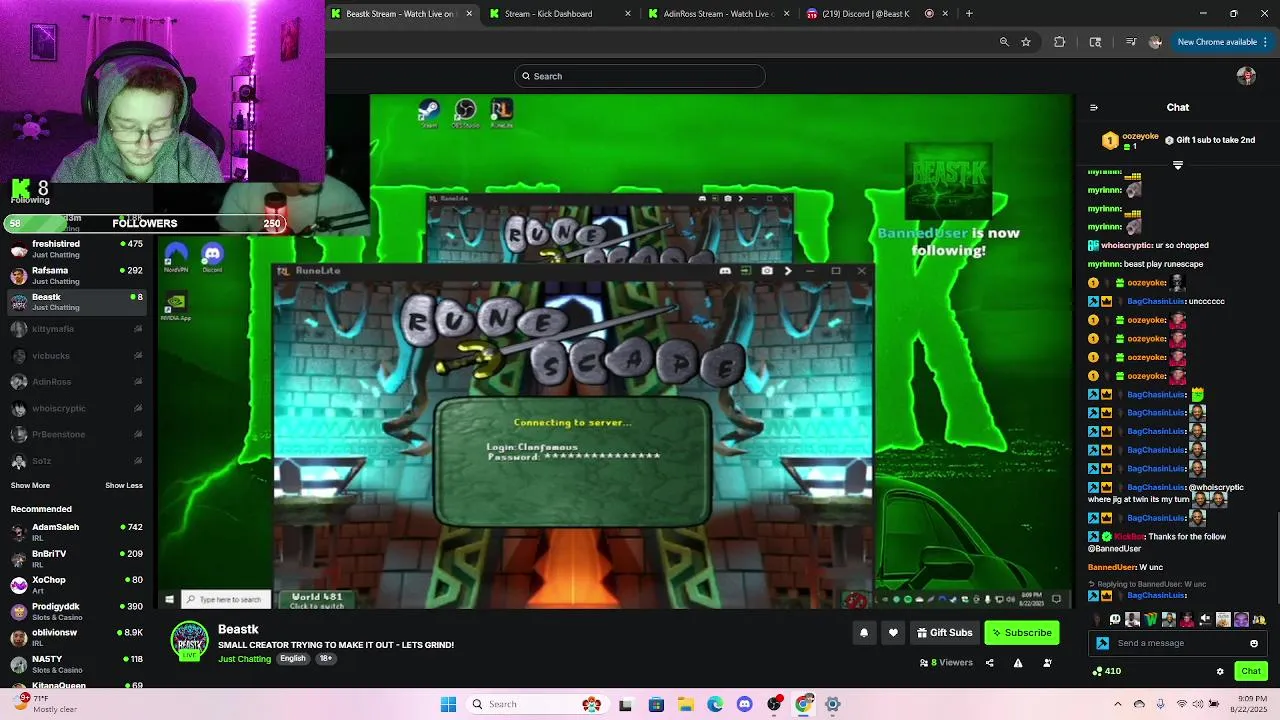Click the channel points 410 icon
The width and height of the screenshot is (1280, 720).
point(1097,671)
